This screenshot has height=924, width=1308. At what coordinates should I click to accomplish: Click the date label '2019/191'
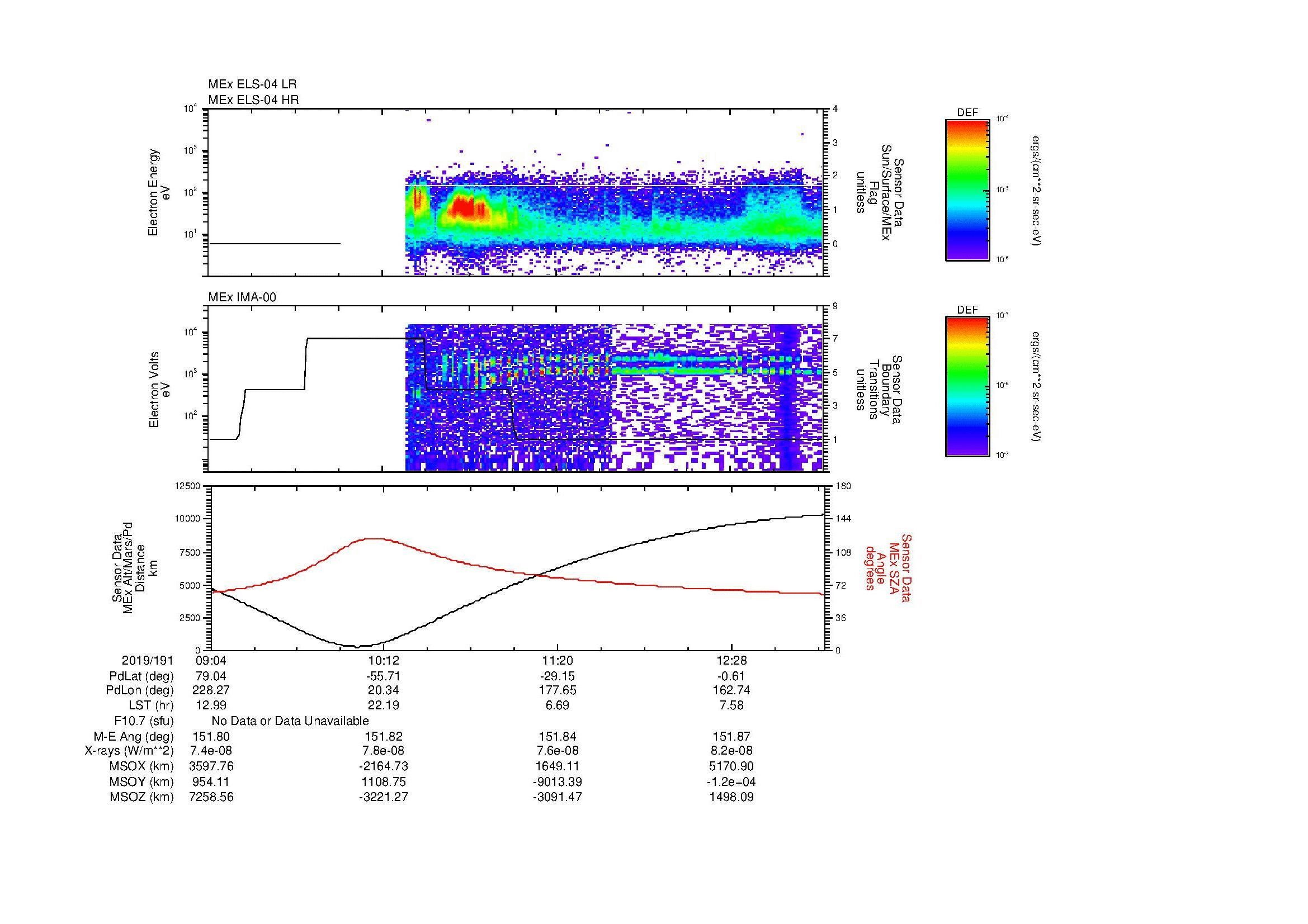pyautogui.click(x=148, y=661)
